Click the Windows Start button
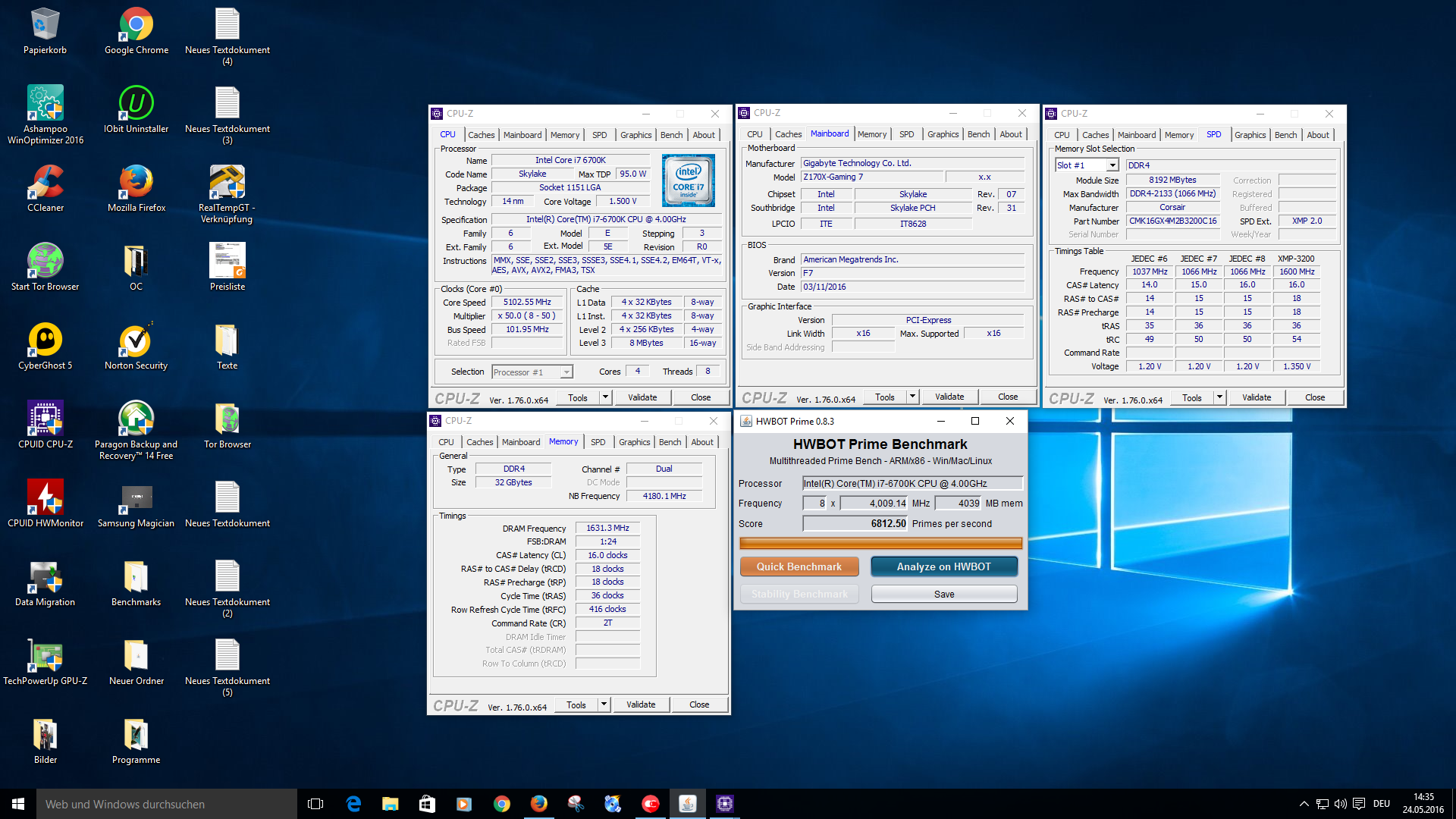The width and height of the screenshot is (1456, 819). coord(18,804)
